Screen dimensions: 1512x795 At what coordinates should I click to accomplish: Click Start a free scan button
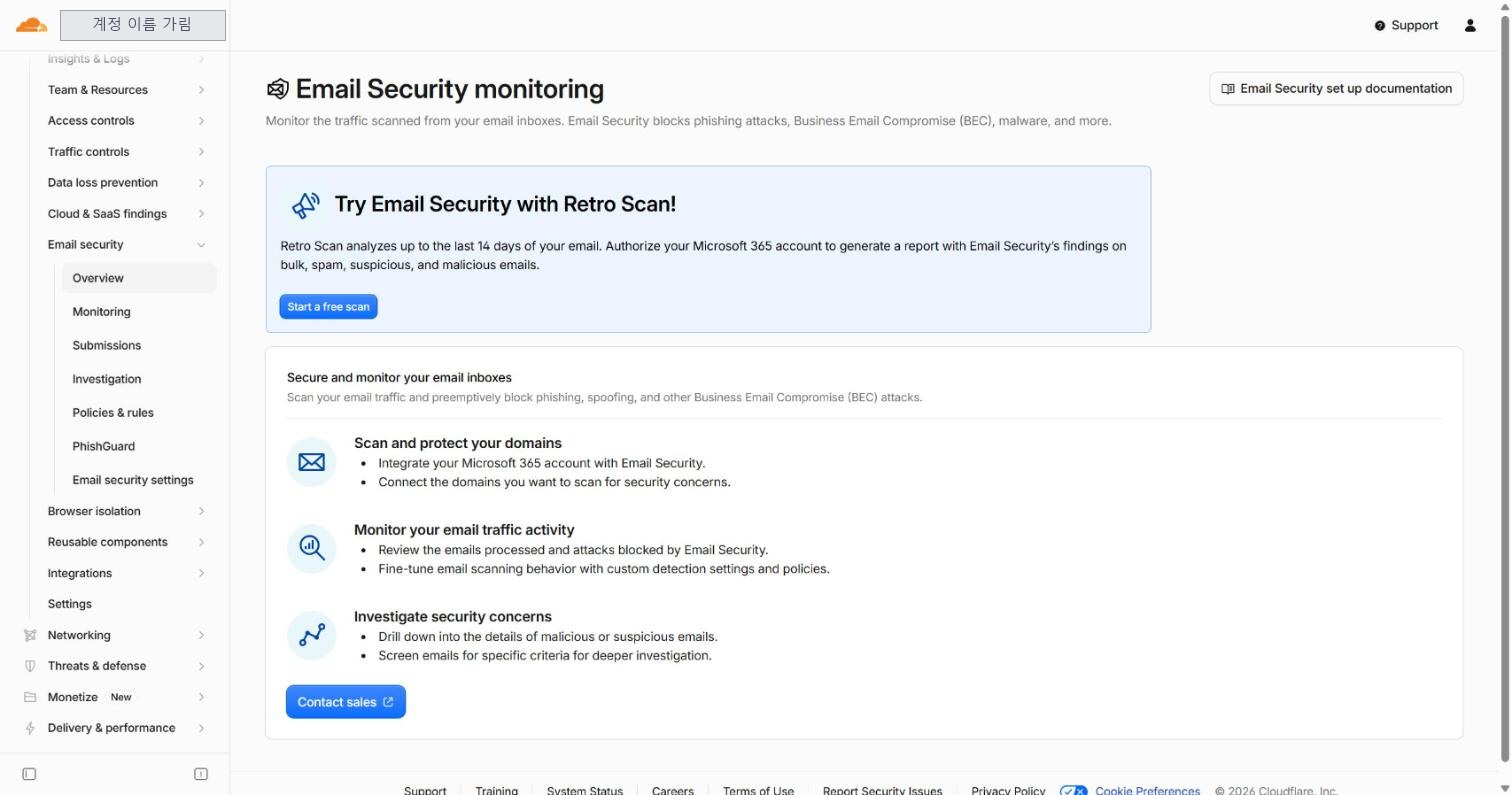click(328, 307)
